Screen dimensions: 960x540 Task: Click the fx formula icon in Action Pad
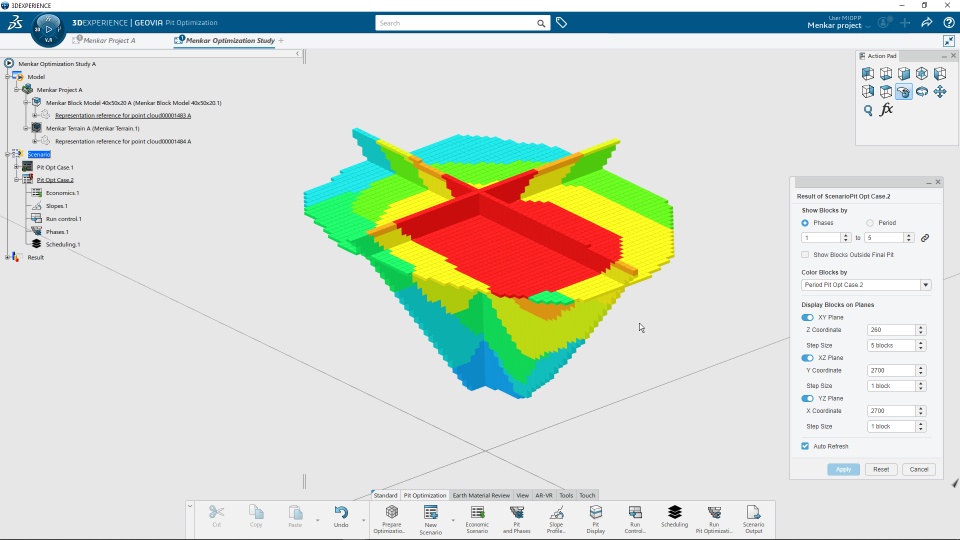(x=886, y=110)
